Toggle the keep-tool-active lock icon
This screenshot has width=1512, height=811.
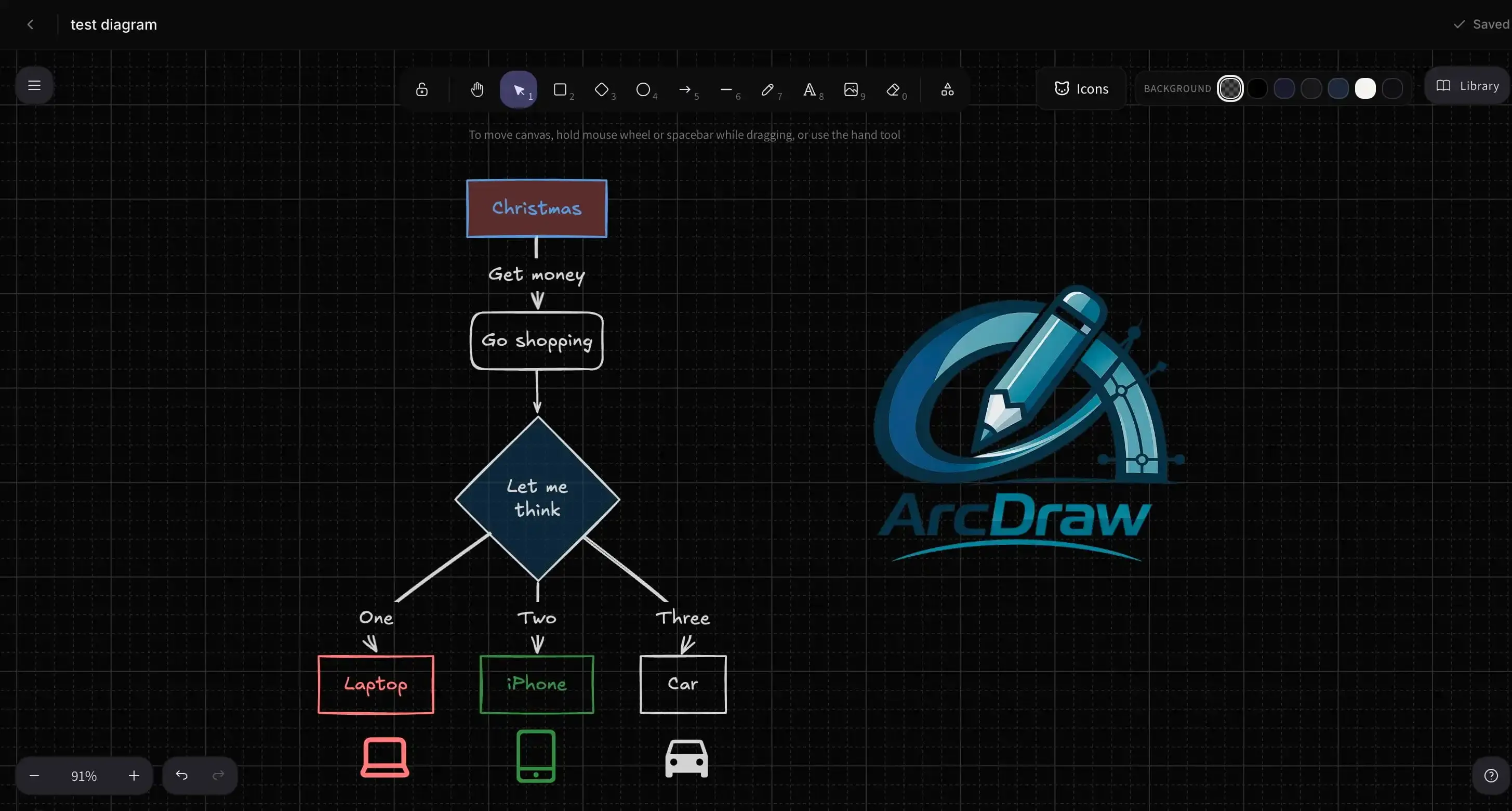click(421, 89)
